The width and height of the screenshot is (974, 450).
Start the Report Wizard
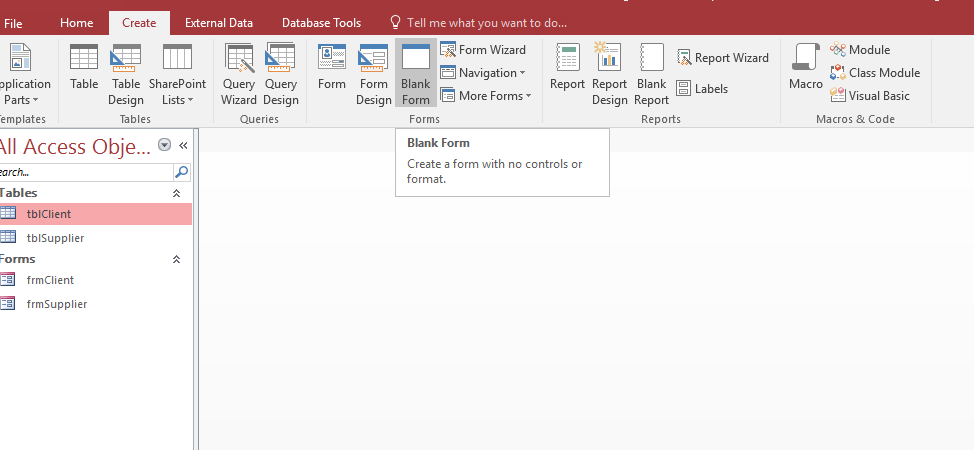(x=723, y=58)
